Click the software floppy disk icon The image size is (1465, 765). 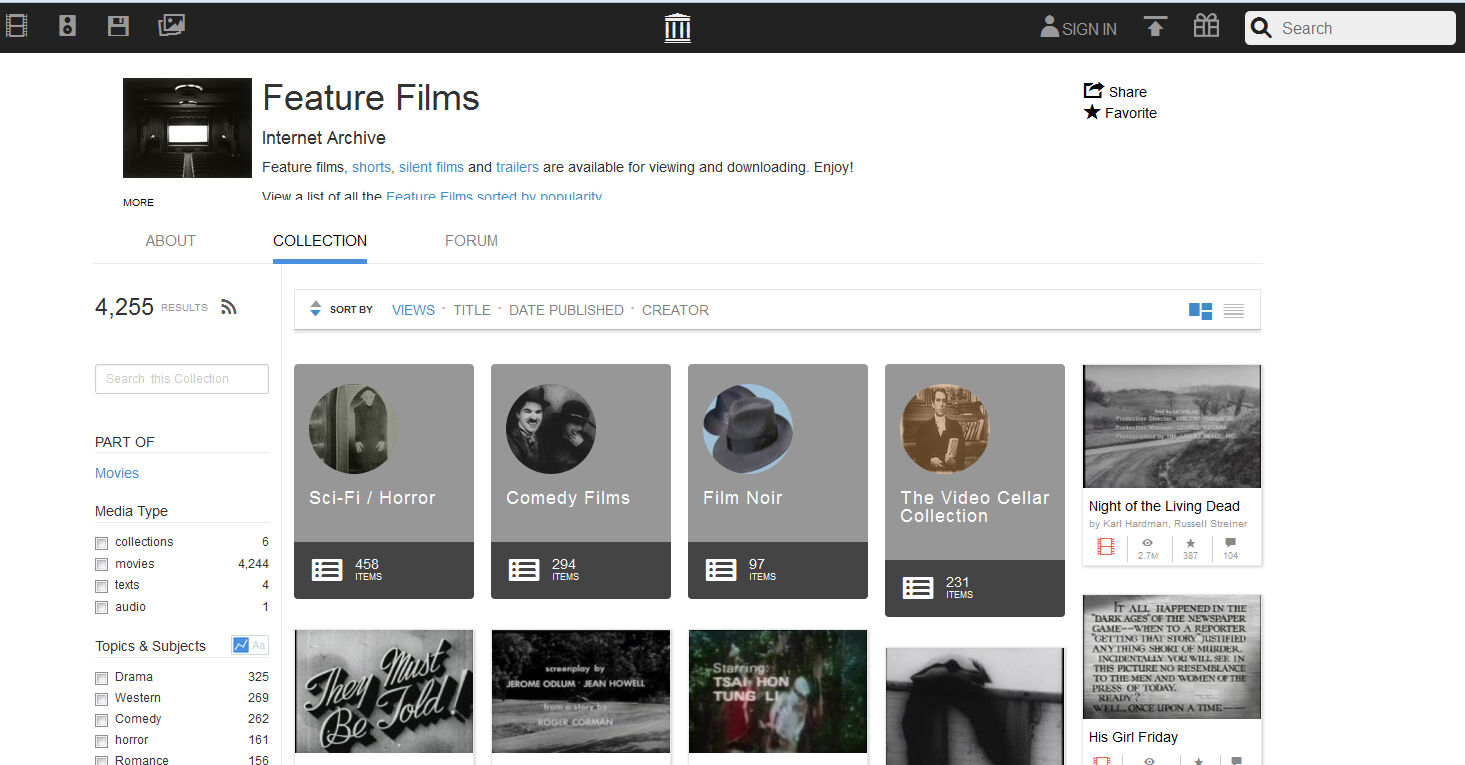118,26
